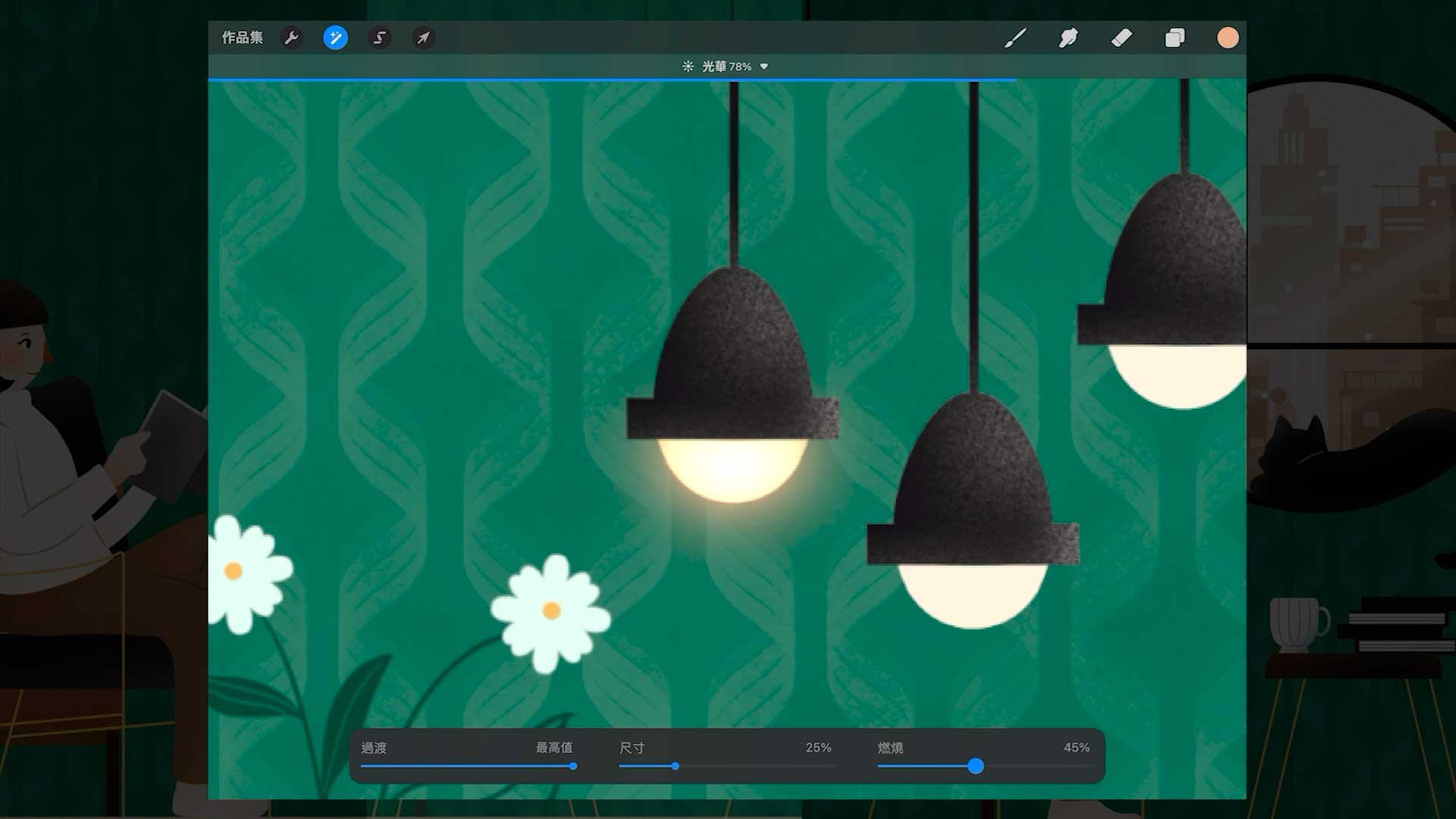Click the 45% burn value
Image resolution: width=1456 pixels, height=819 pixels.
pos(1077,748)
